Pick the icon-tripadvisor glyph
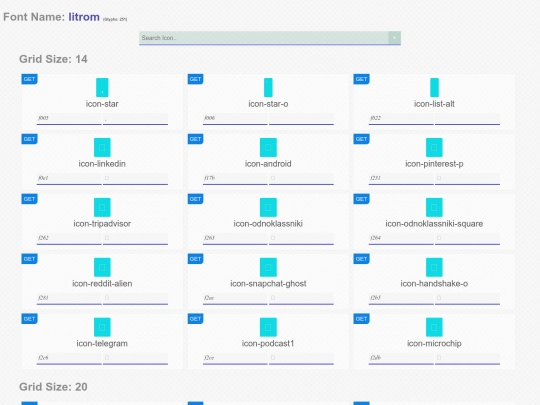Image resolution: width=540 pixels, height=405 pixels. (102, 207)
